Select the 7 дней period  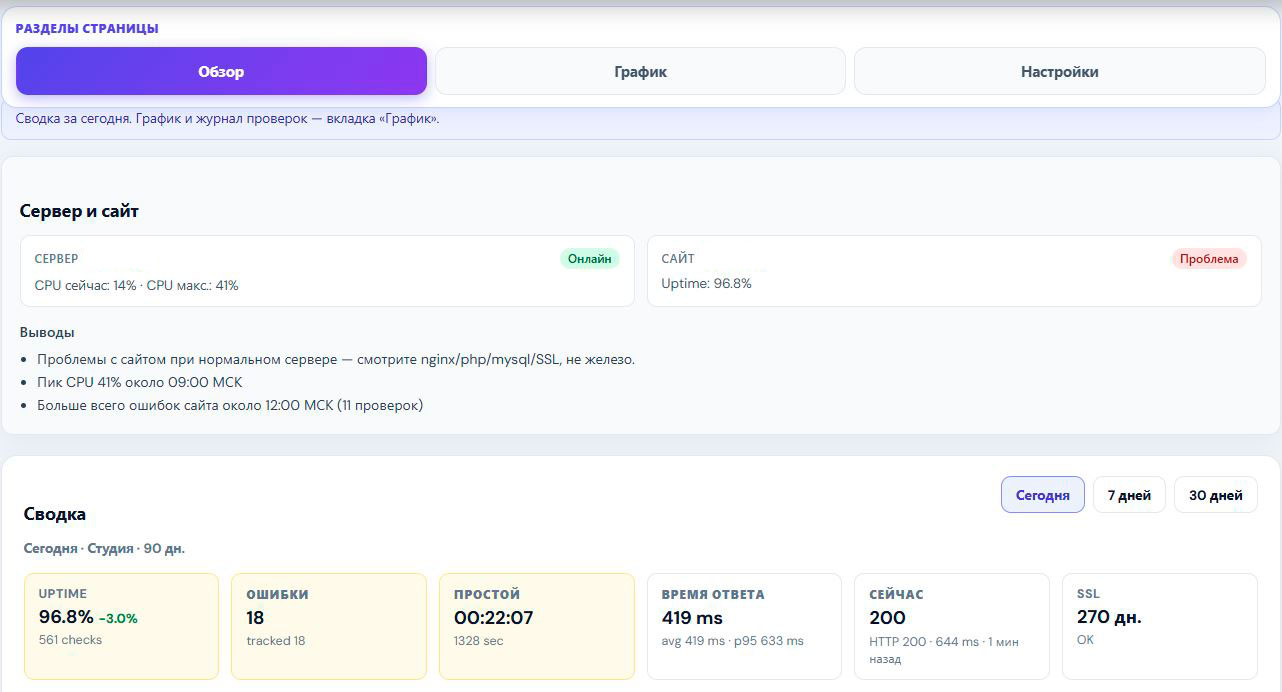pyautogui.click(x=1129, y=495)
